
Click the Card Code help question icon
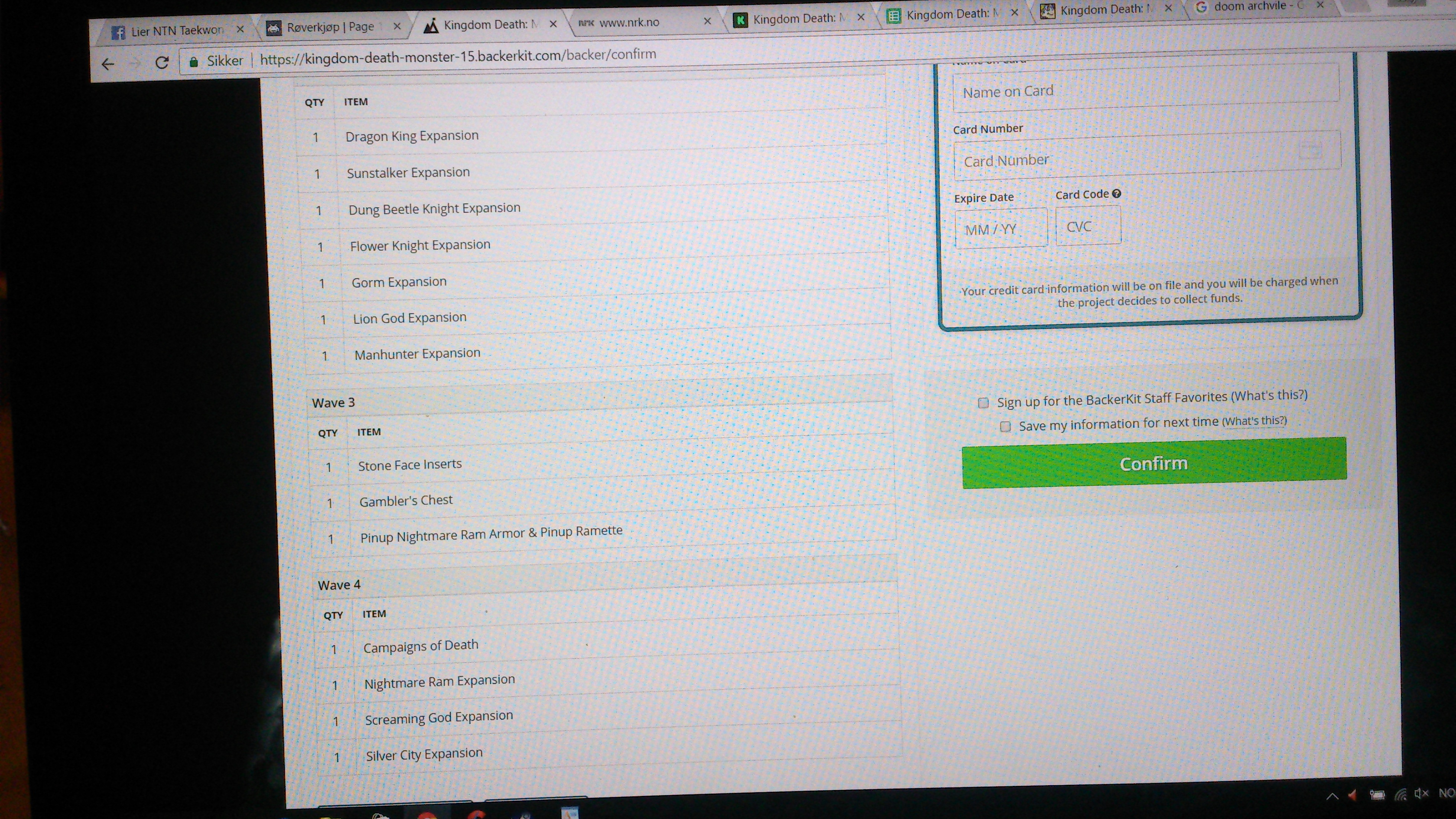point(1116,194)
